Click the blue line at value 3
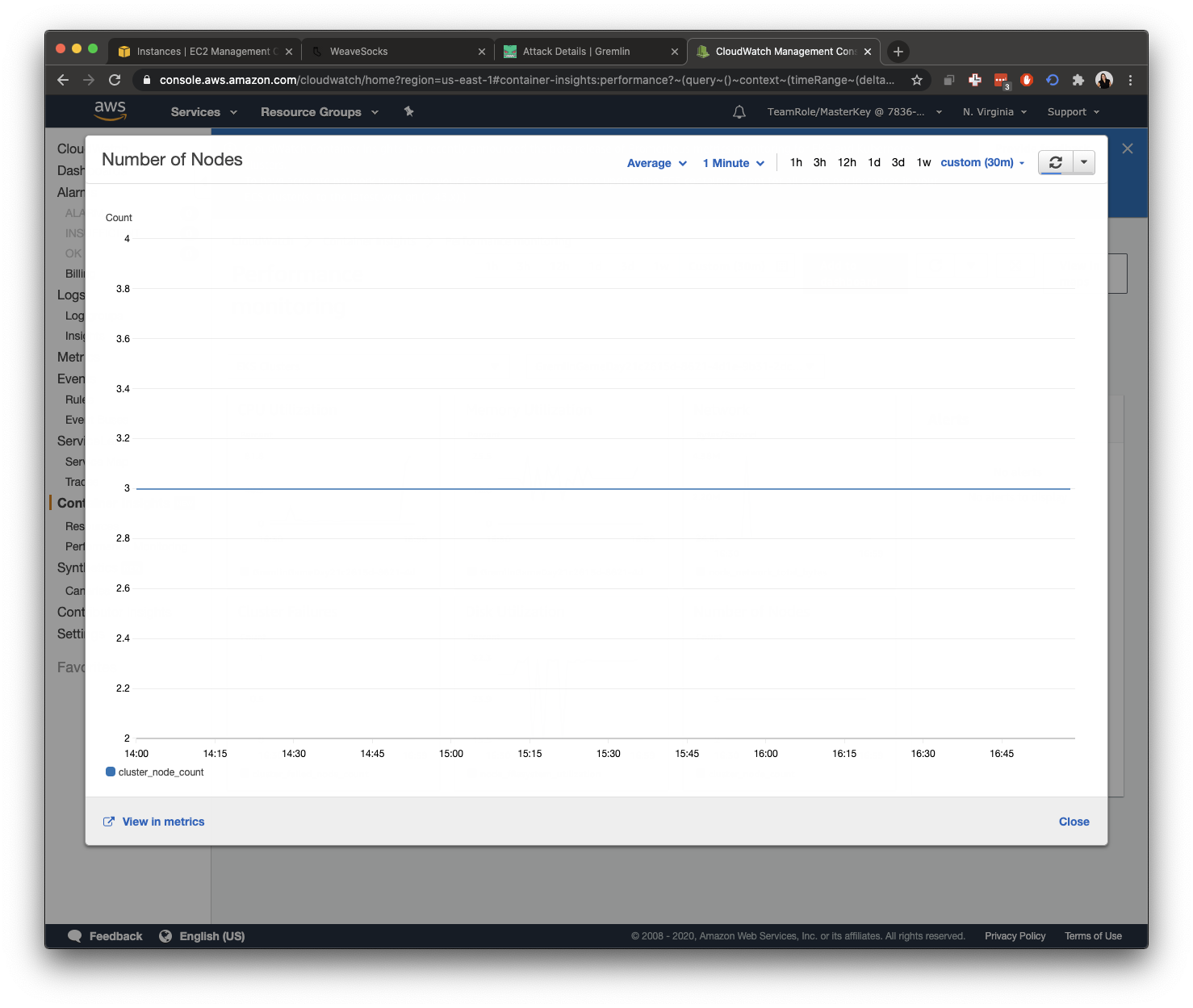 tap(604, 488)
